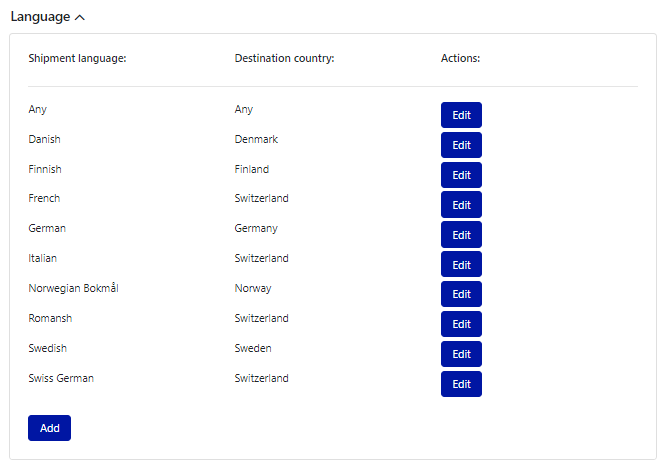
Task: Edit the French Switzerland entry
Action: [461, 205]
